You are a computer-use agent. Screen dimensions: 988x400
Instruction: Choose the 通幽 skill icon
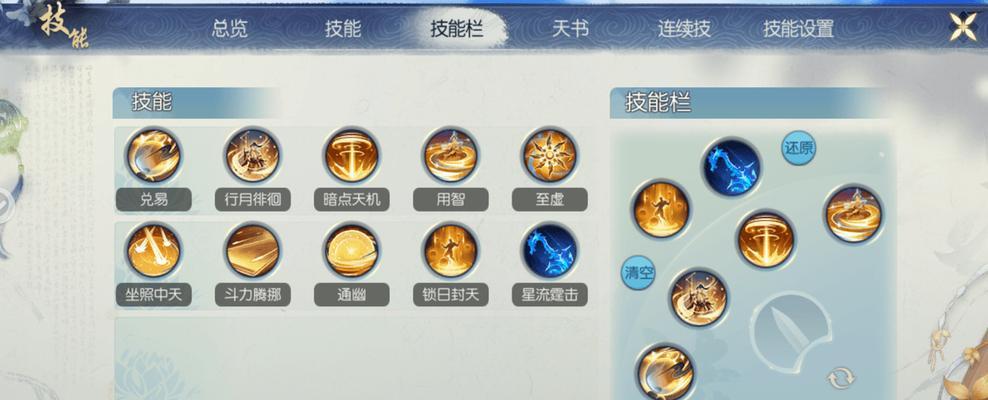pyautogui.click(x=352, y=251)
